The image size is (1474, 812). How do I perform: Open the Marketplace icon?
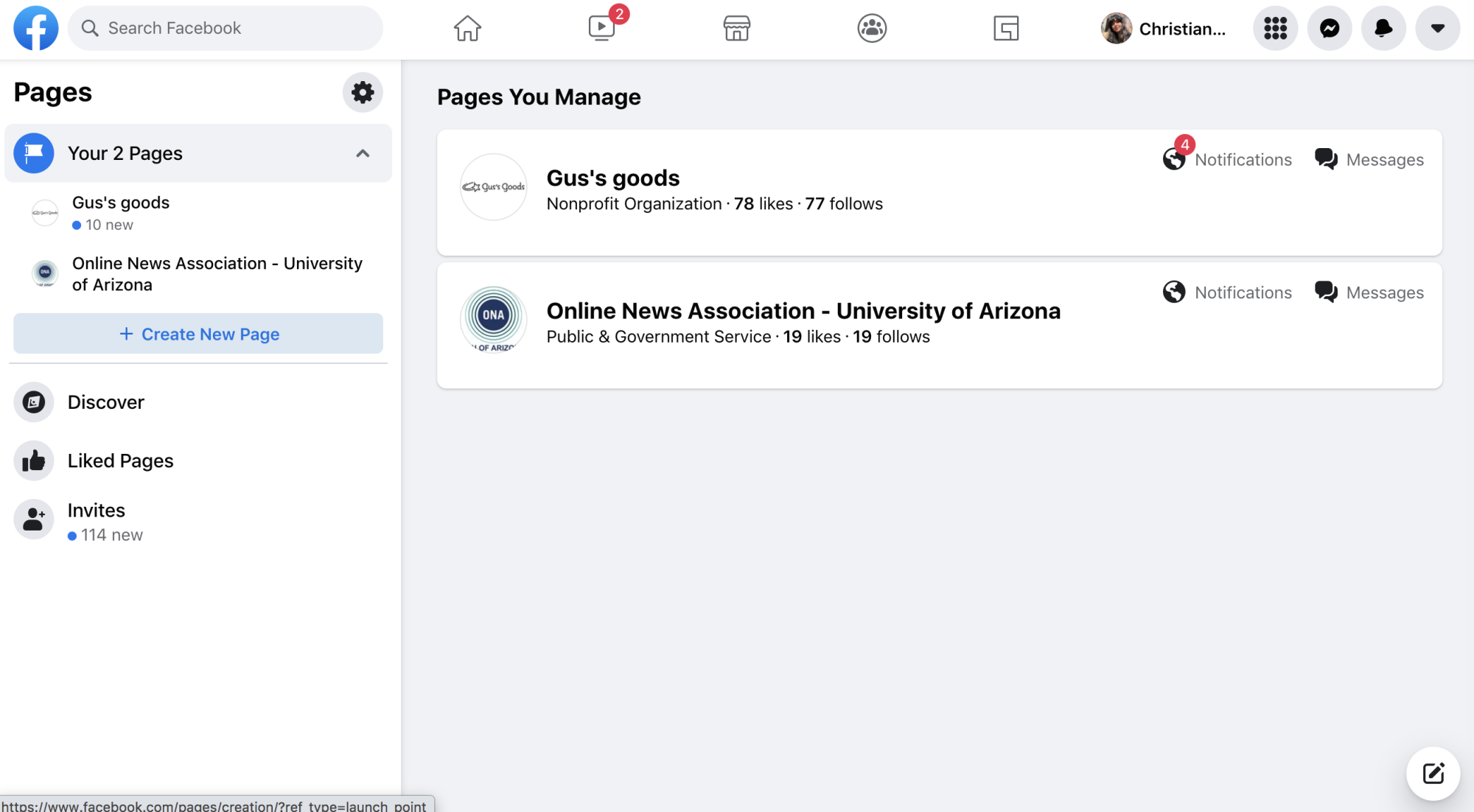pos(737,28)
